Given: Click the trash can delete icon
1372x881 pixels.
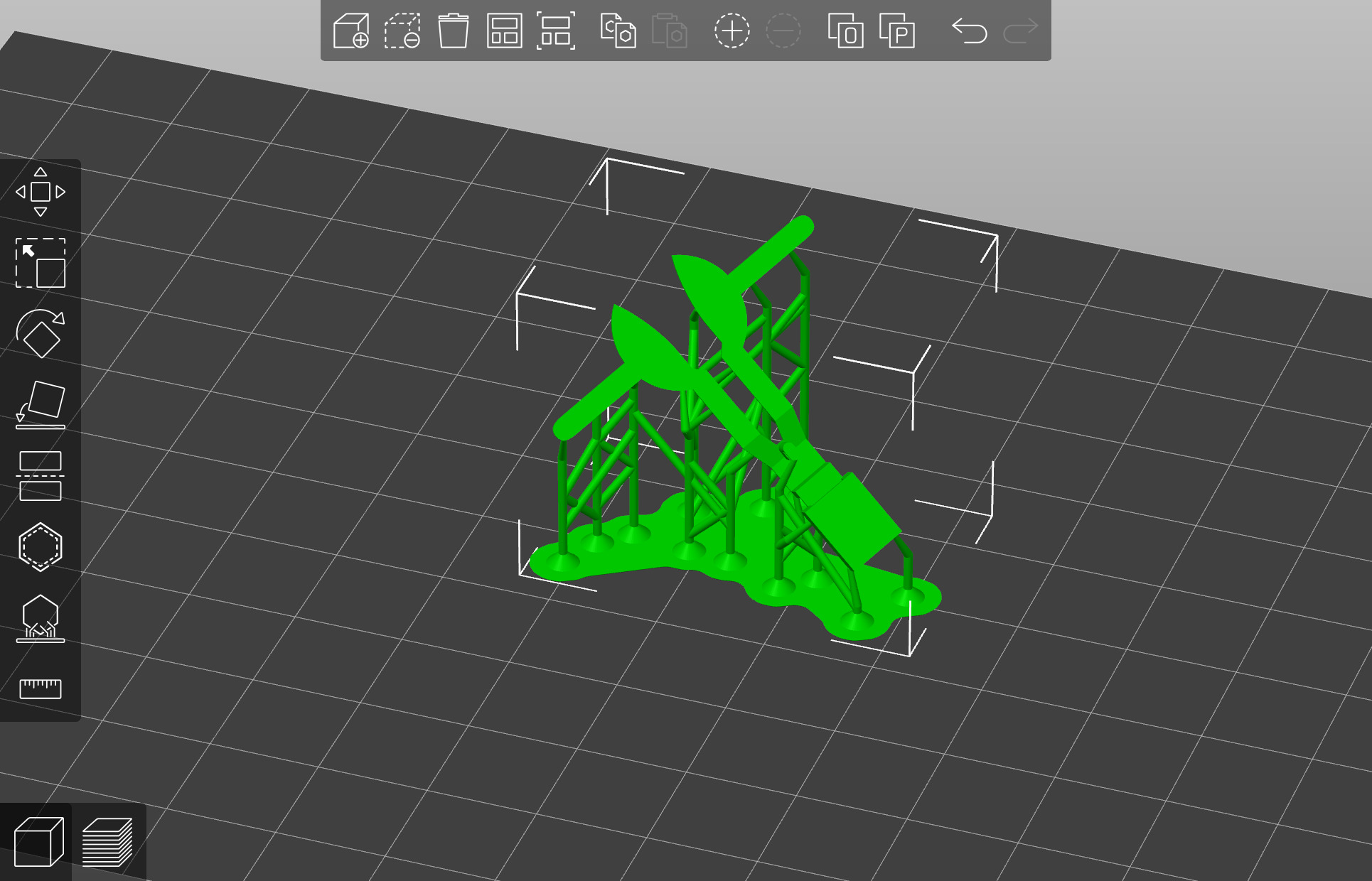Looking at the screenshot, I should 453,31.
